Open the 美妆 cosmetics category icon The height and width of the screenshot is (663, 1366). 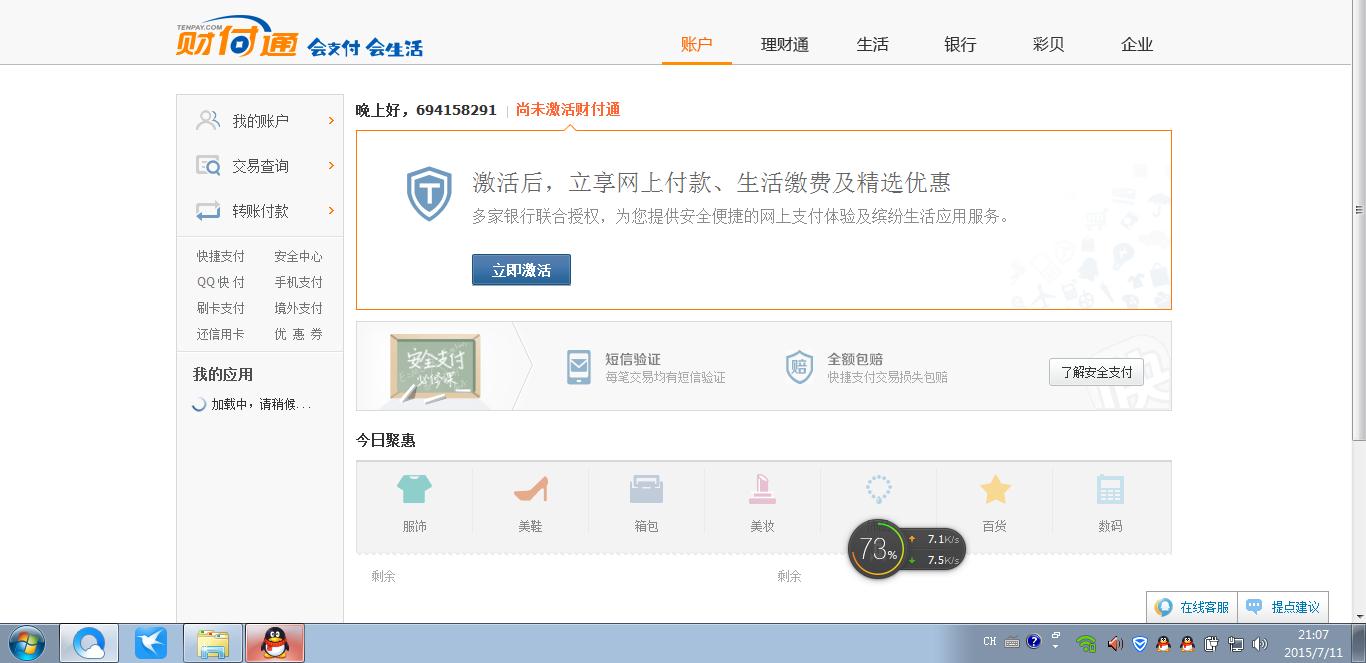point(762,489)
